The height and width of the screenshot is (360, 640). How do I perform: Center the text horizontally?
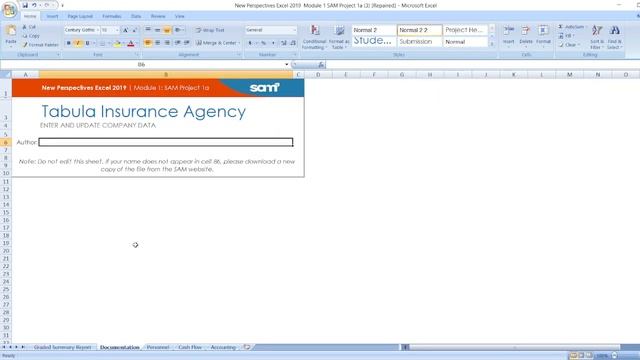coord(157,43)
